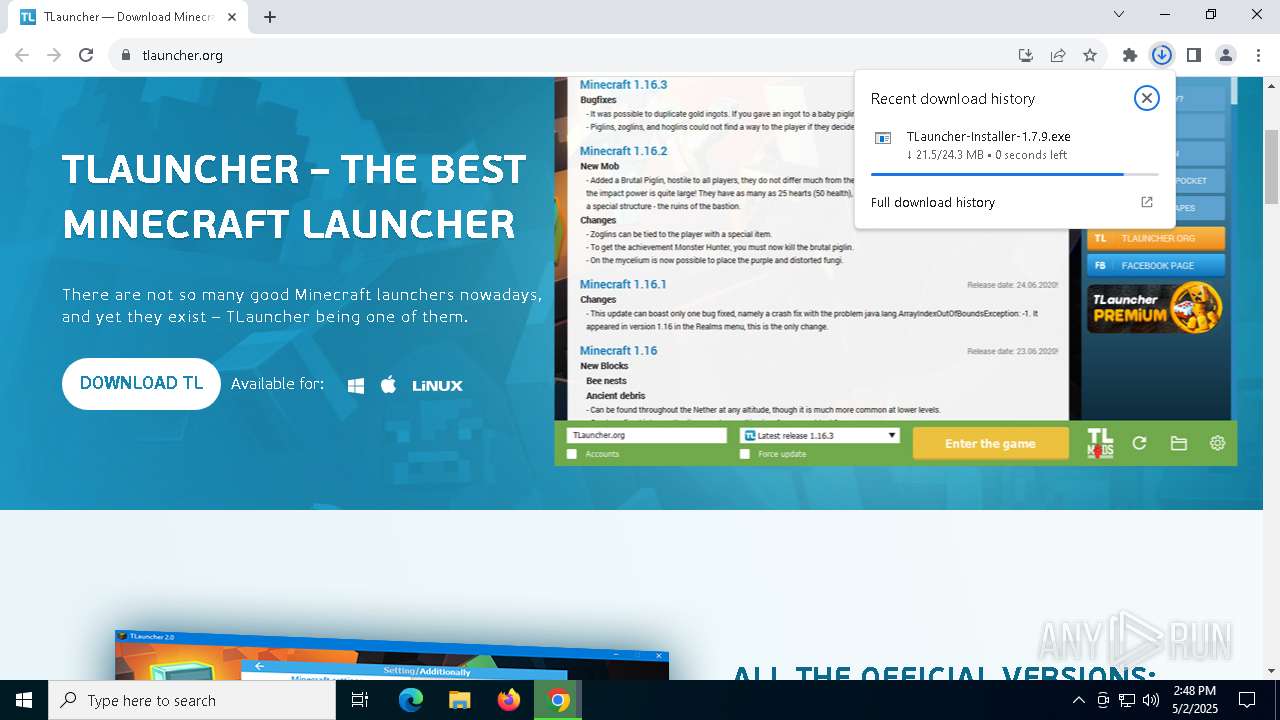
Task: Click the share page icon
Action: (1057, 55)
